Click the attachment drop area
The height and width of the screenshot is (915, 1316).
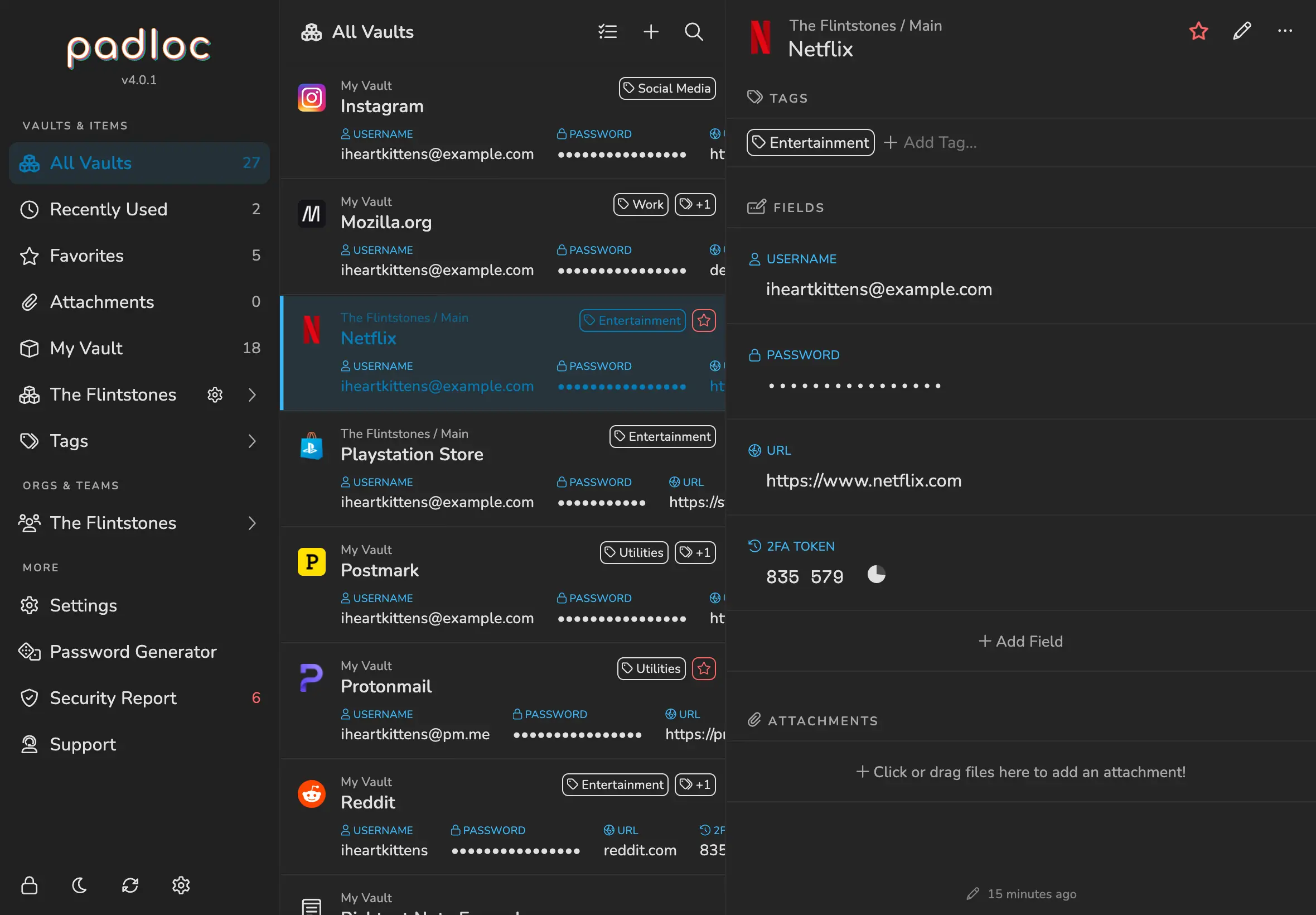coord(1020,772)
